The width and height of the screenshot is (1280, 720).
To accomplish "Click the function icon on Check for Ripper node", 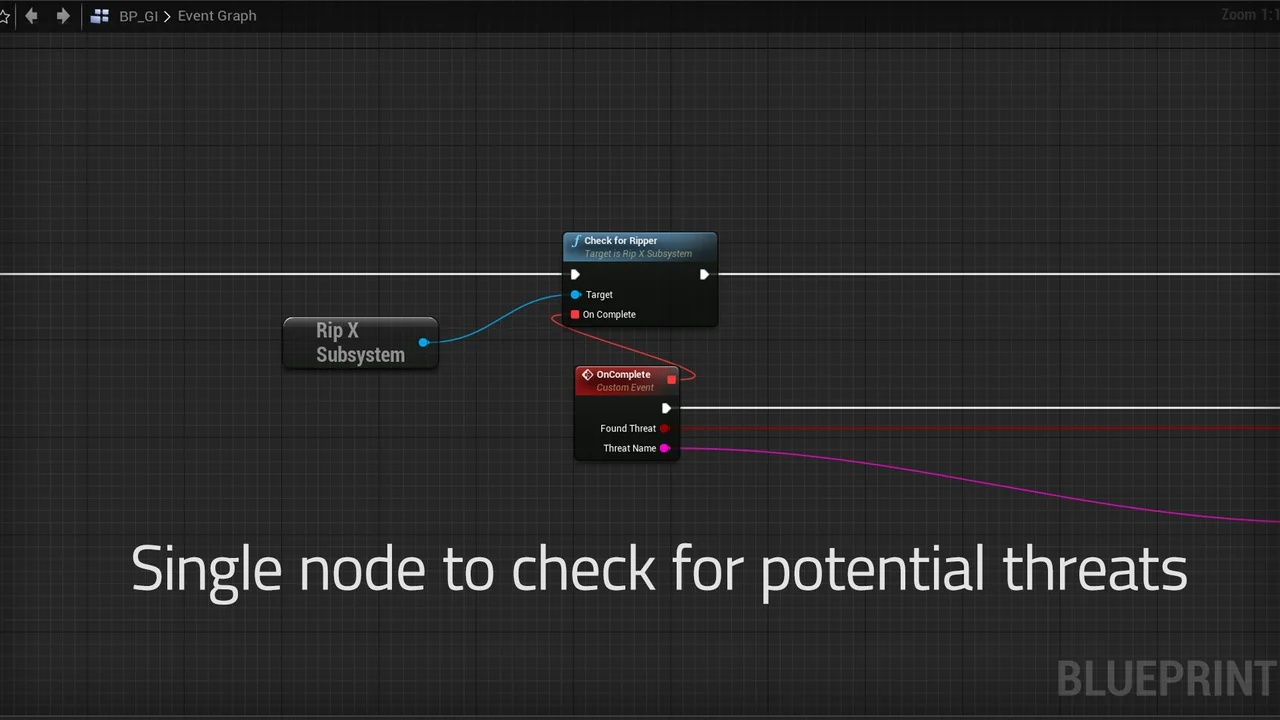I will click(x=575, y=241).
